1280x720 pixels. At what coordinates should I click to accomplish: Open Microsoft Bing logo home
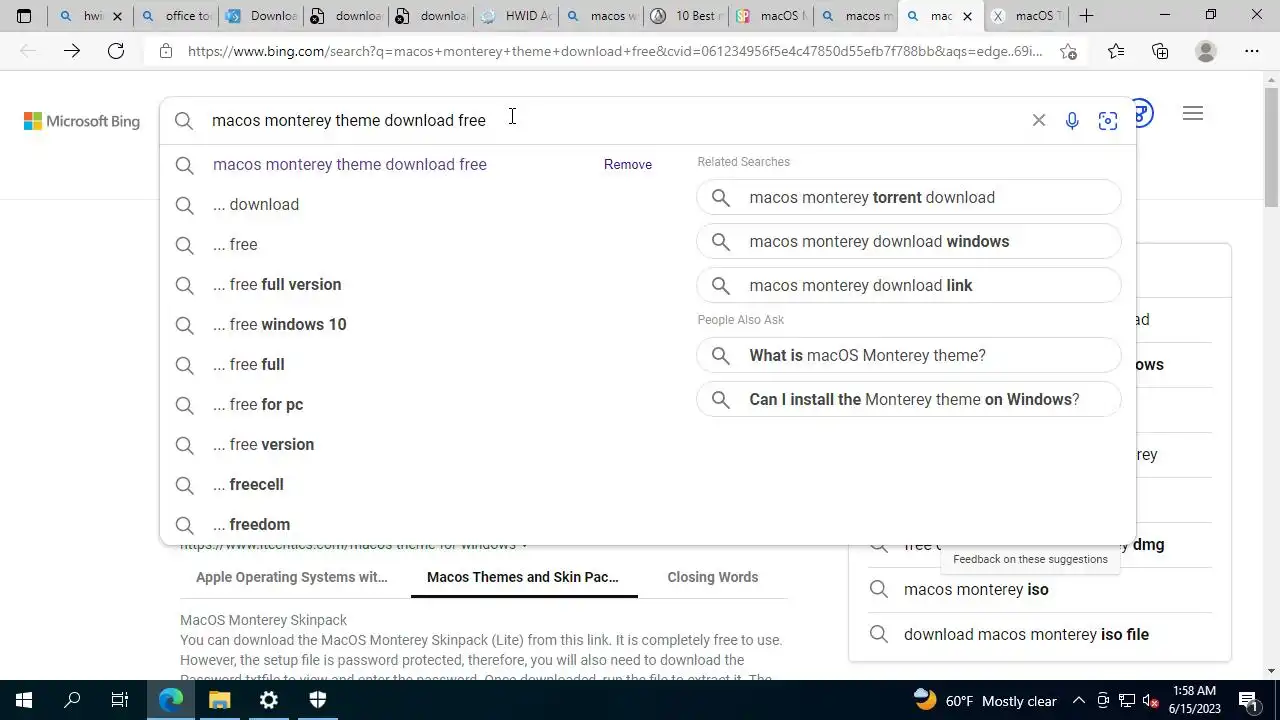coord(82,121)
